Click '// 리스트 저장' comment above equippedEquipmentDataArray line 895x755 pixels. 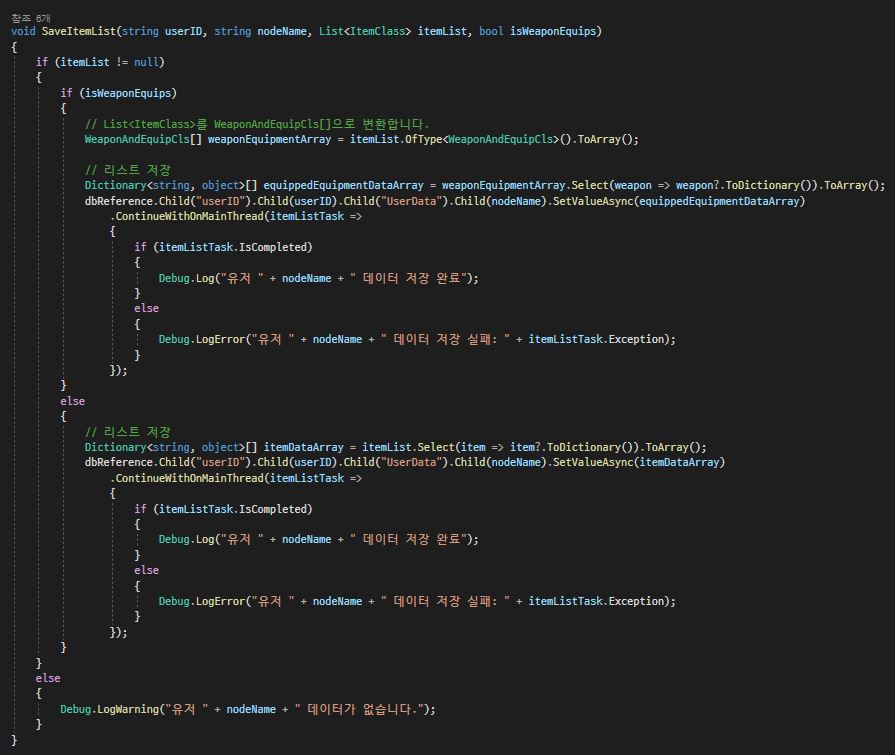(128, 170)
